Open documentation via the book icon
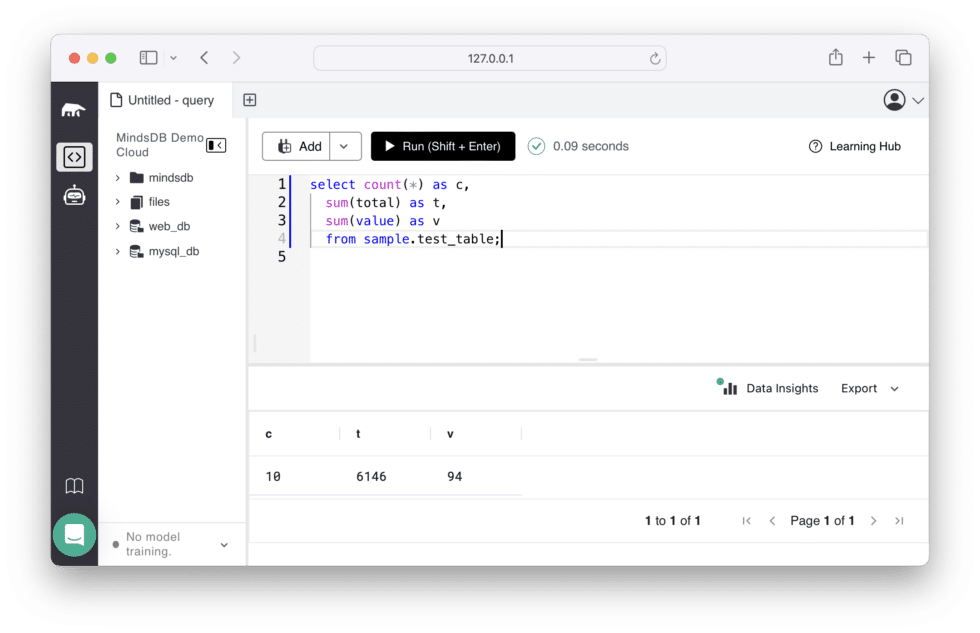Viewport: 980px width, 633px height. (x=74, y=485)
